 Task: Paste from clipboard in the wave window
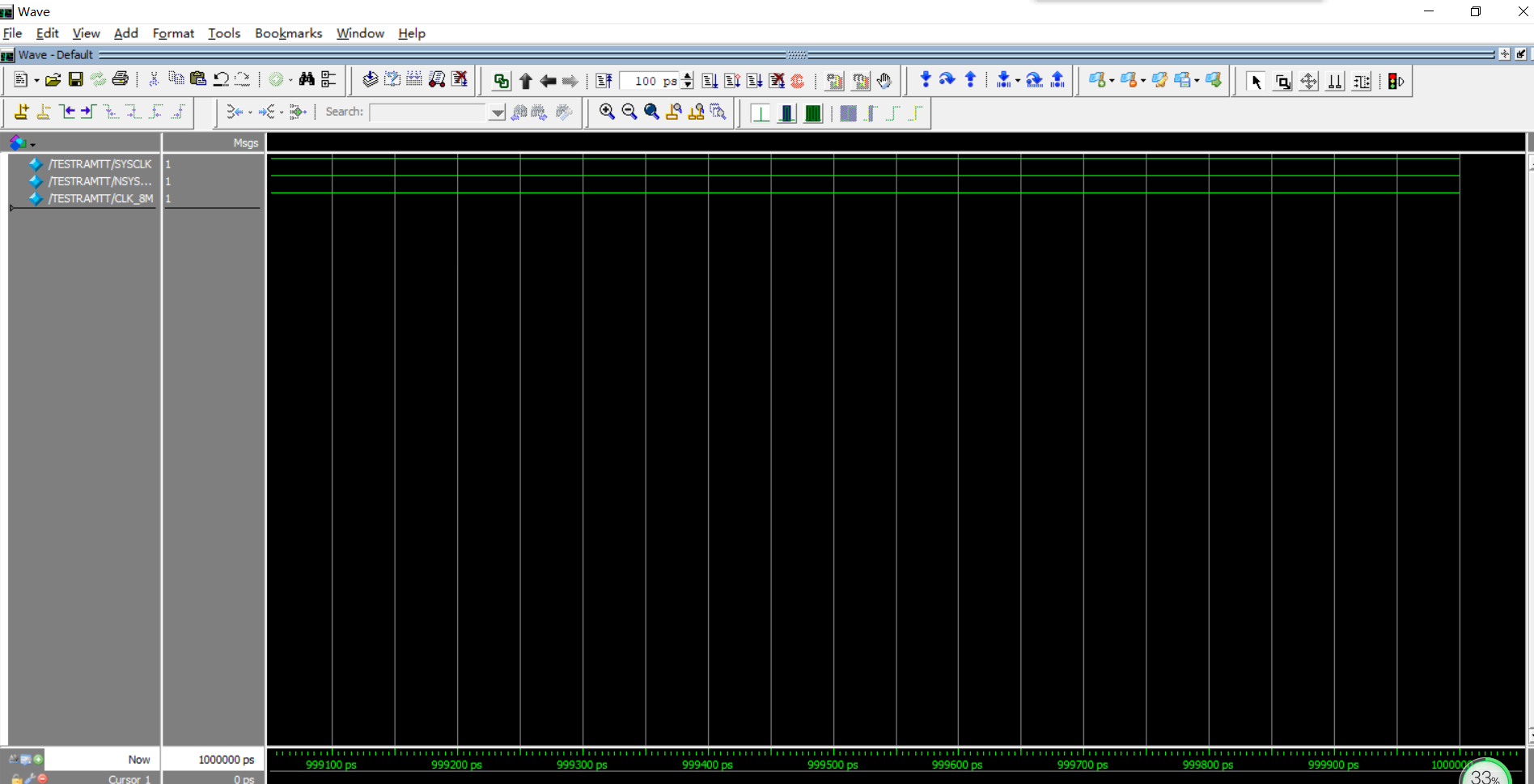tap(197, 79)
